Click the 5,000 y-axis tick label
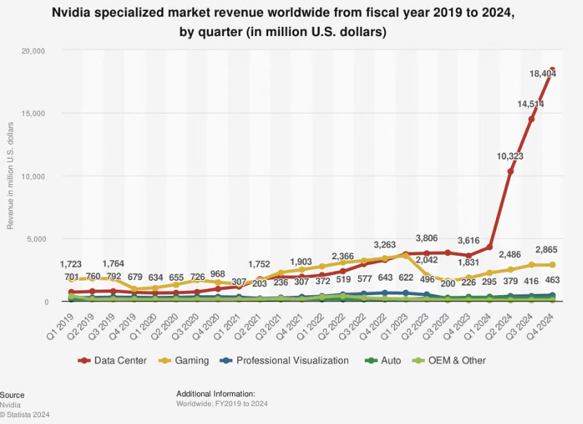Viewport: 583px width, 424px height. 36,239
